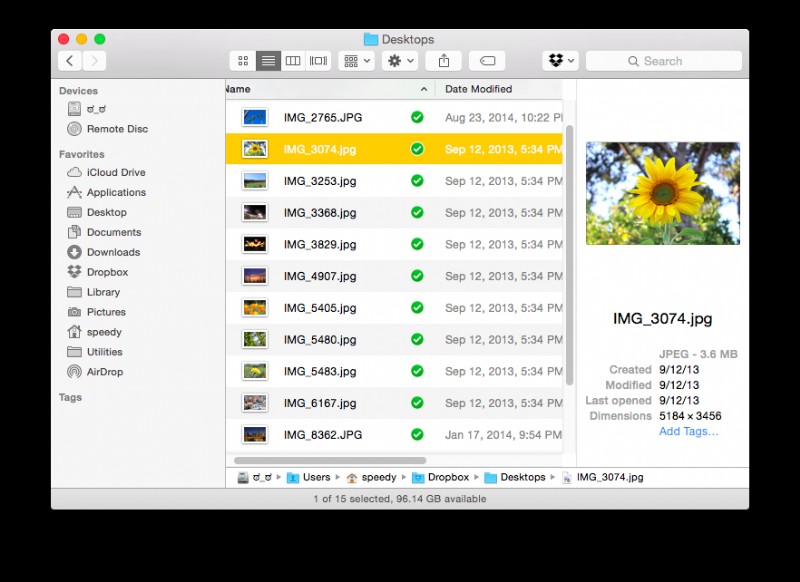800x582 pixels.
Task: Open Downloads from the sidebar
Action: [113, 252]
